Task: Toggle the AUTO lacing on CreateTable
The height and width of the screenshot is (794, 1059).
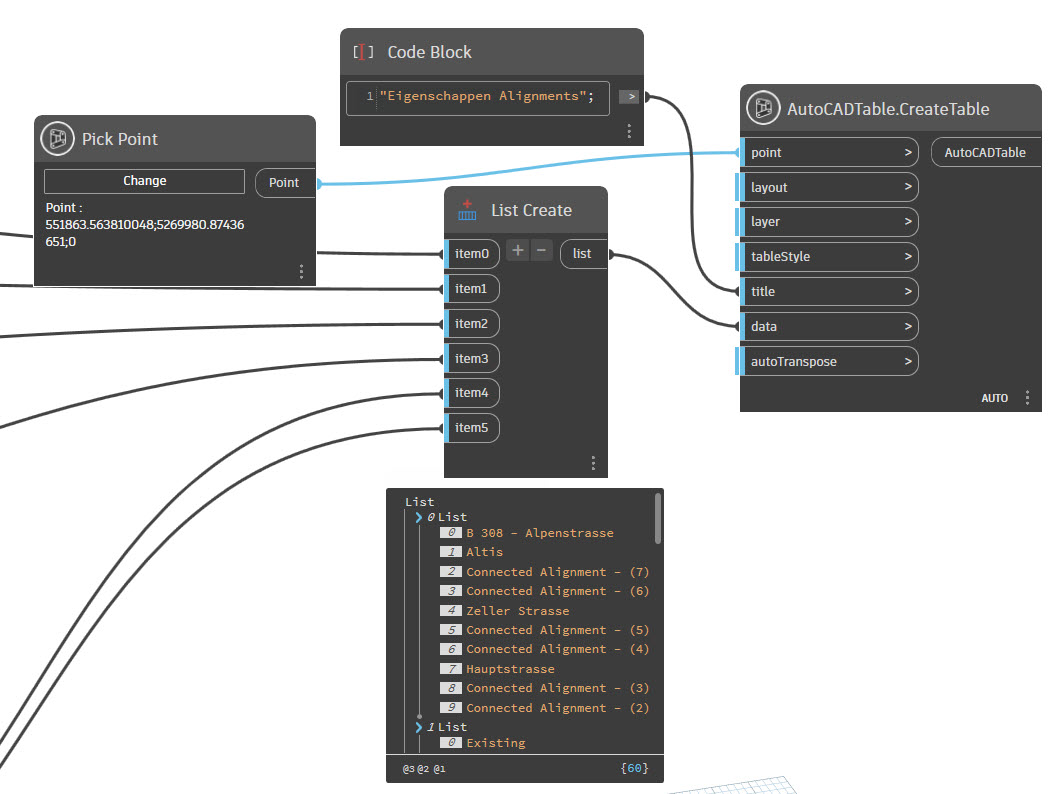Action: pos(995,397)
